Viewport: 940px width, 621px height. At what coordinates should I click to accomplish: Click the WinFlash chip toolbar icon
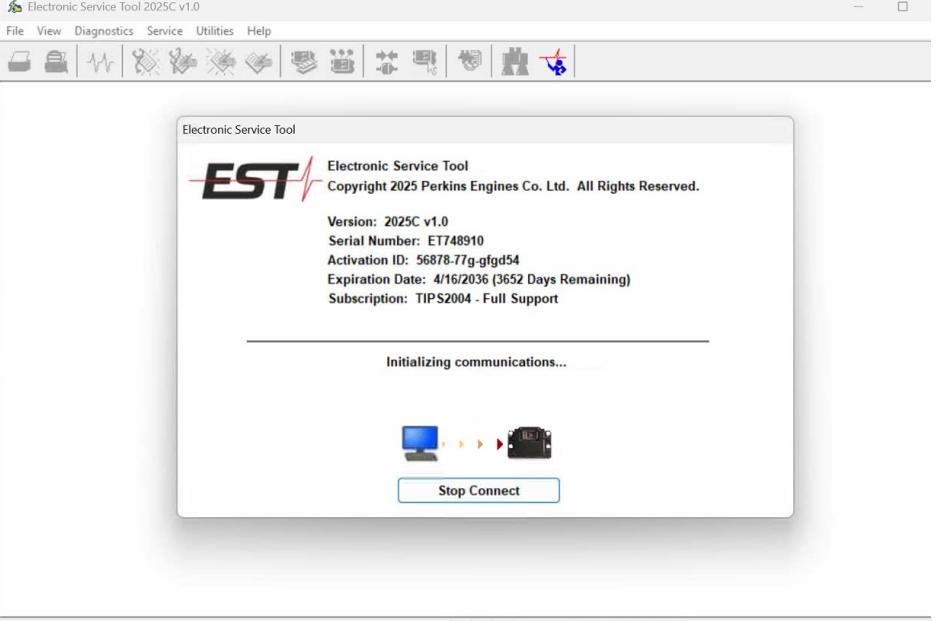pos(425,62)
